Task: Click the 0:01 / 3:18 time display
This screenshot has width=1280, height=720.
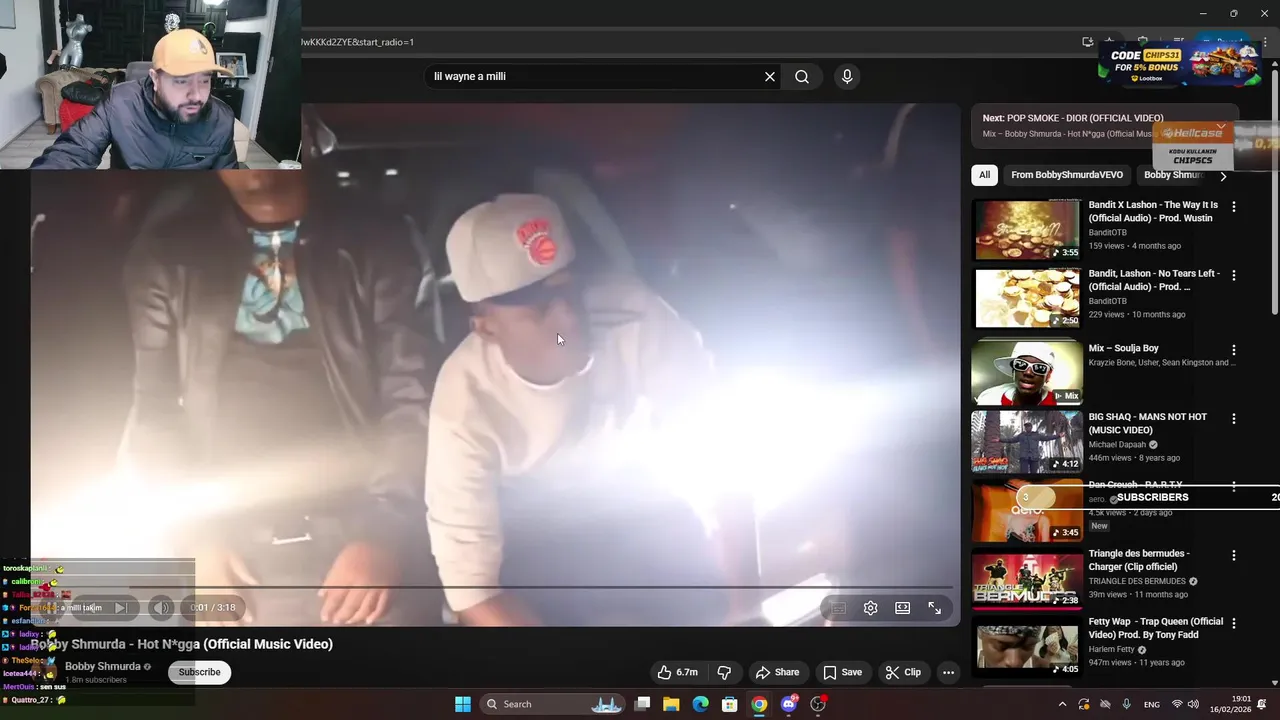Action: (213, 607)
